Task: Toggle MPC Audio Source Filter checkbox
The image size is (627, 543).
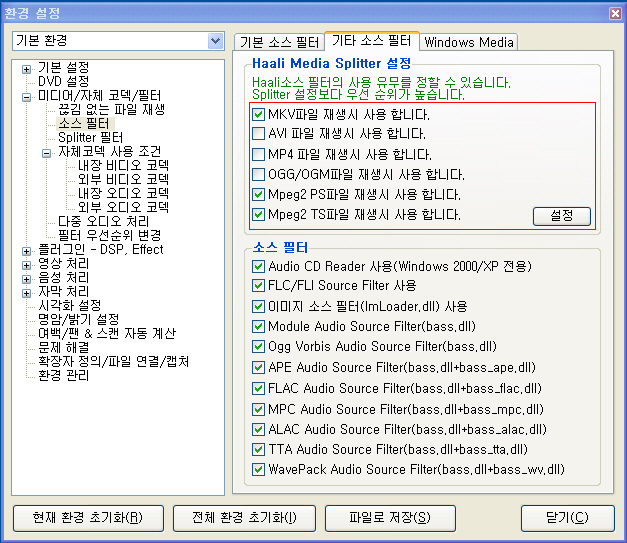Action: coord(258,409)
